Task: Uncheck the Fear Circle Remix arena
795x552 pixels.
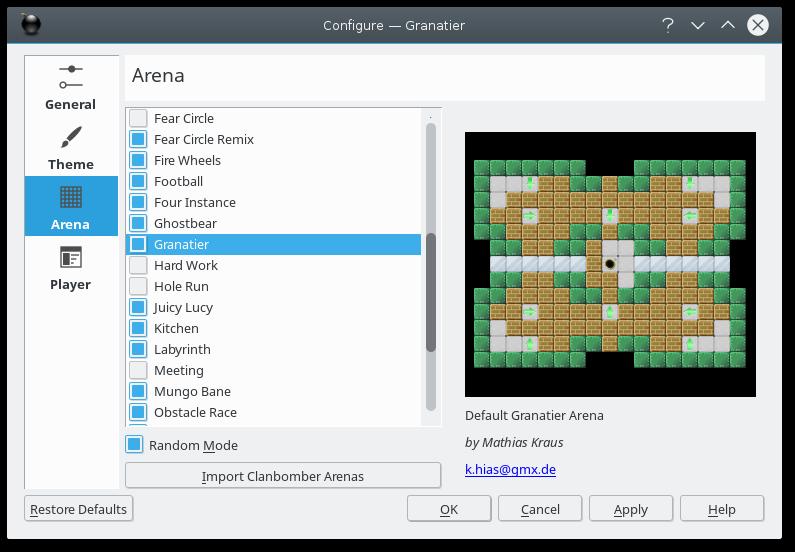Action: point(138,139)
